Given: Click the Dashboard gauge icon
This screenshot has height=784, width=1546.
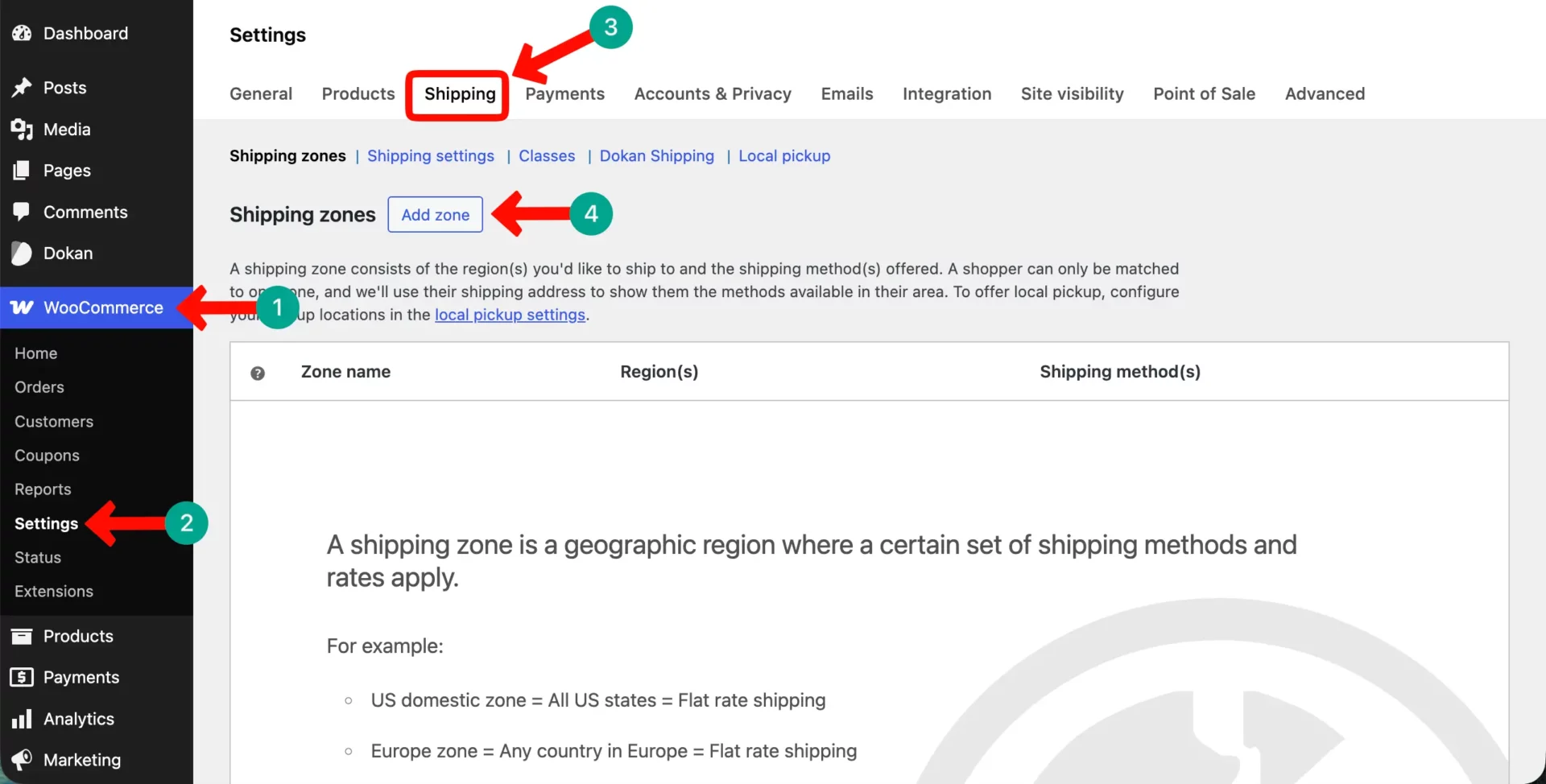Looking at the screenshot, I should click(x=22, y=33).
